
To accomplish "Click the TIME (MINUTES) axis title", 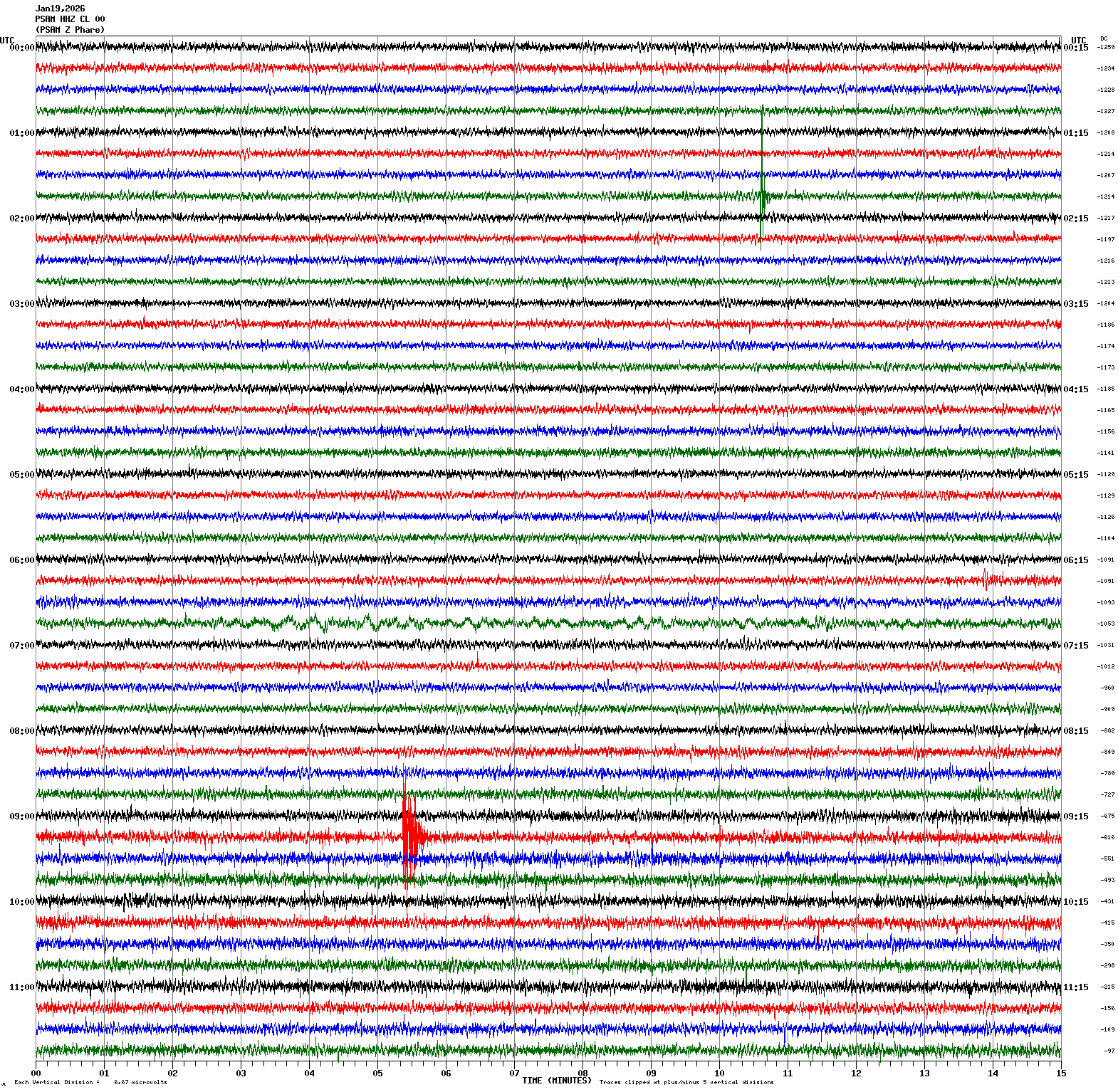I will (x=556, y=1080).
